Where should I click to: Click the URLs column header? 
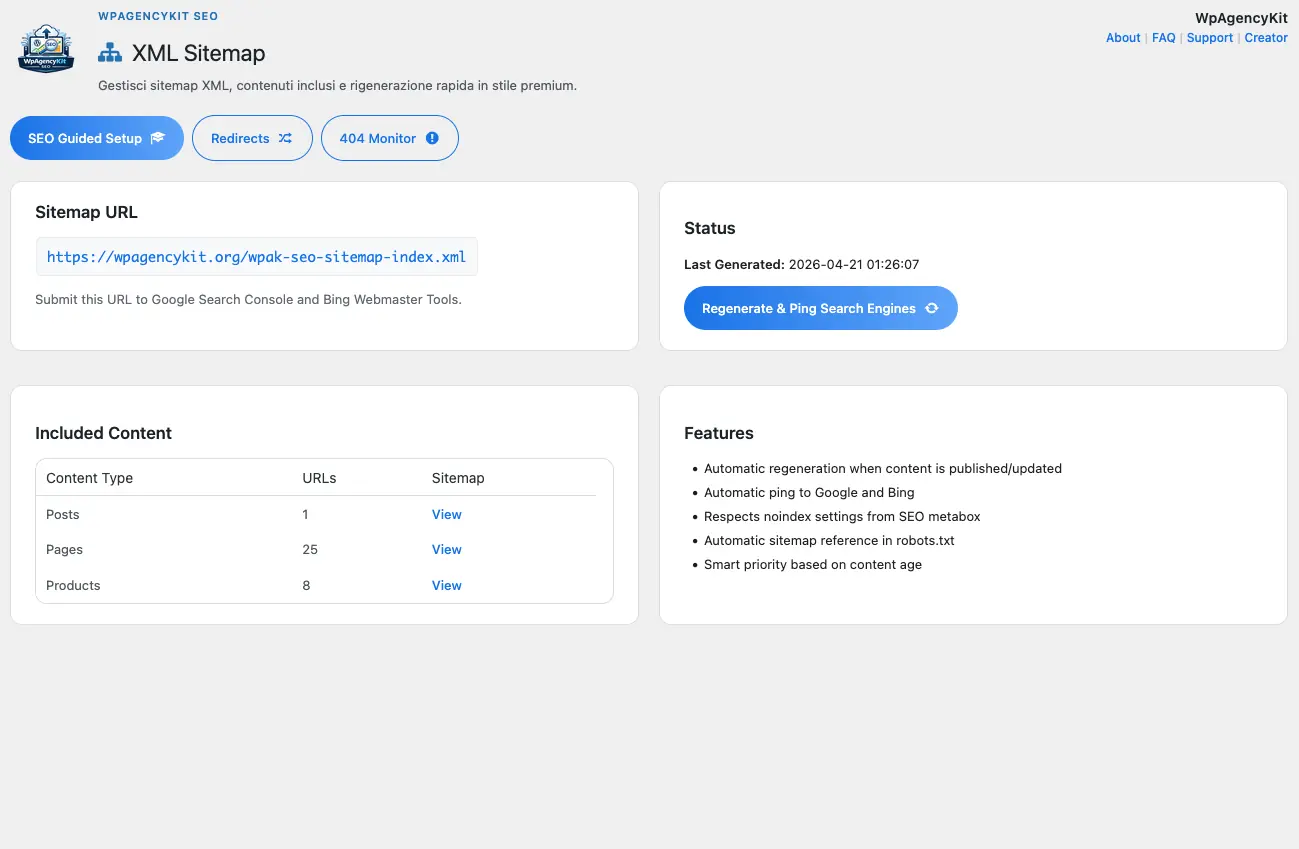[x=319, y=478]
